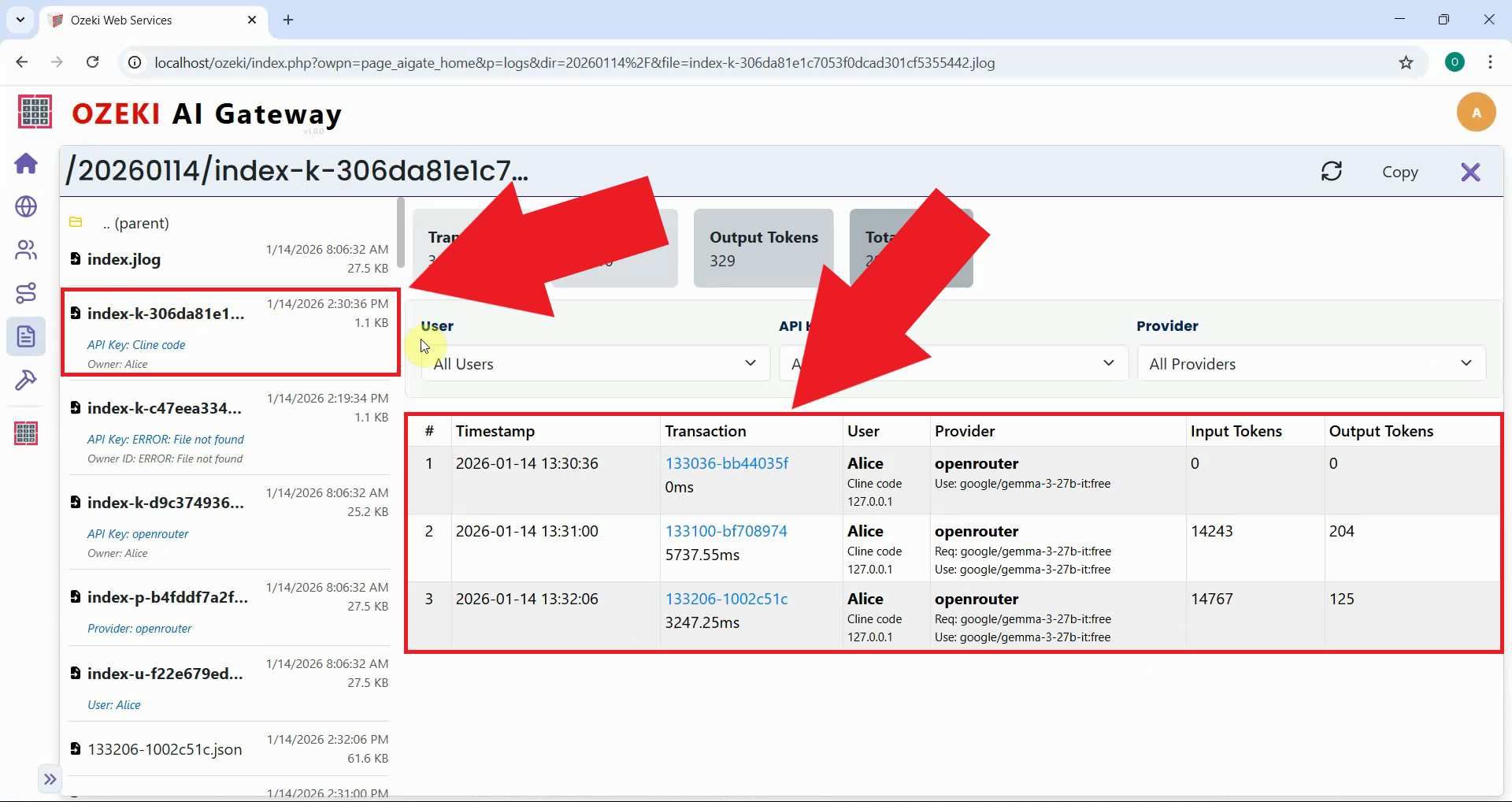This screenshot has height=802, width=1512.
Task: Open the Home section in the sidebar
Action: coord(26,163)
